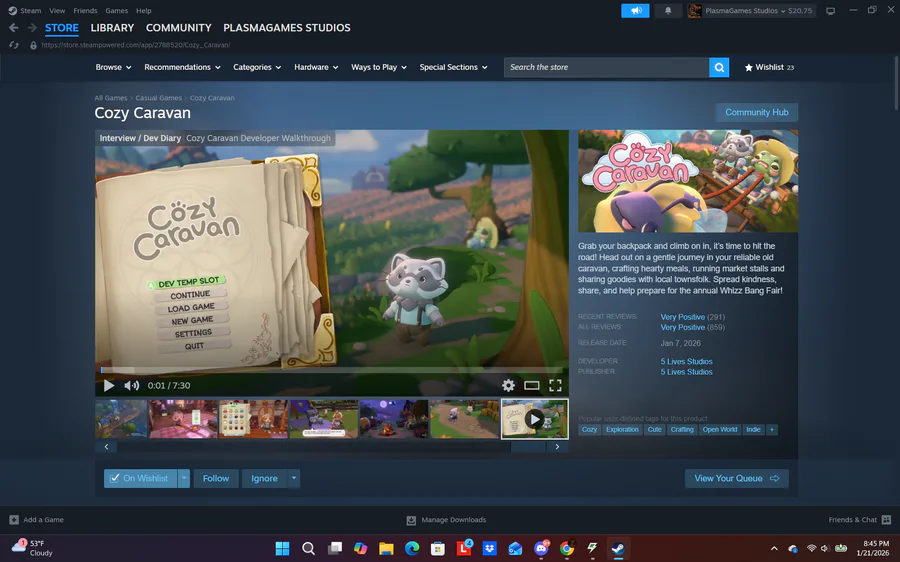The width and height of the screenshot is (900, 562).
Task: Click the padlock icon beside the URL
Action: pyautogui.click(x=33, y=45)
